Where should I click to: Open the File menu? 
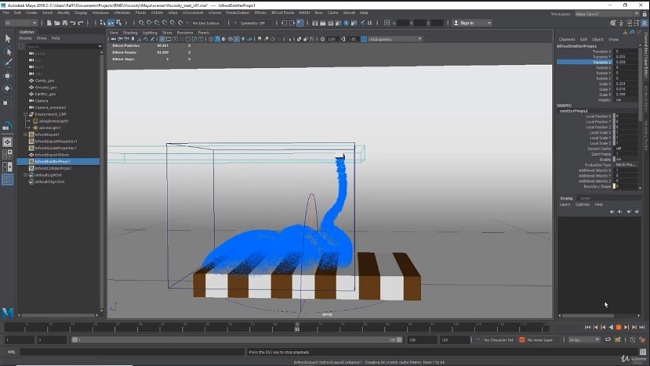tap(6, 13)
